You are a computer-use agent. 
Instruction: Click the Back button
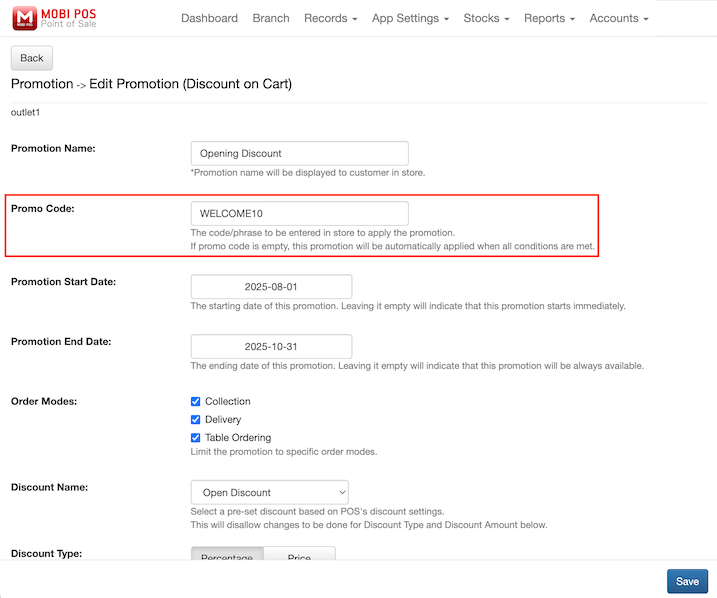point(32,58)
